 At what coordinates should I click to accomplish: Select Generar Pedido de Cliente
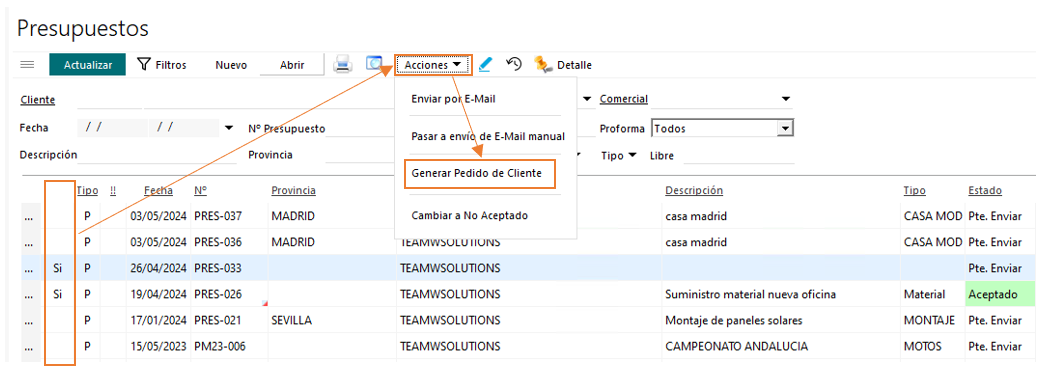[477, 173]
